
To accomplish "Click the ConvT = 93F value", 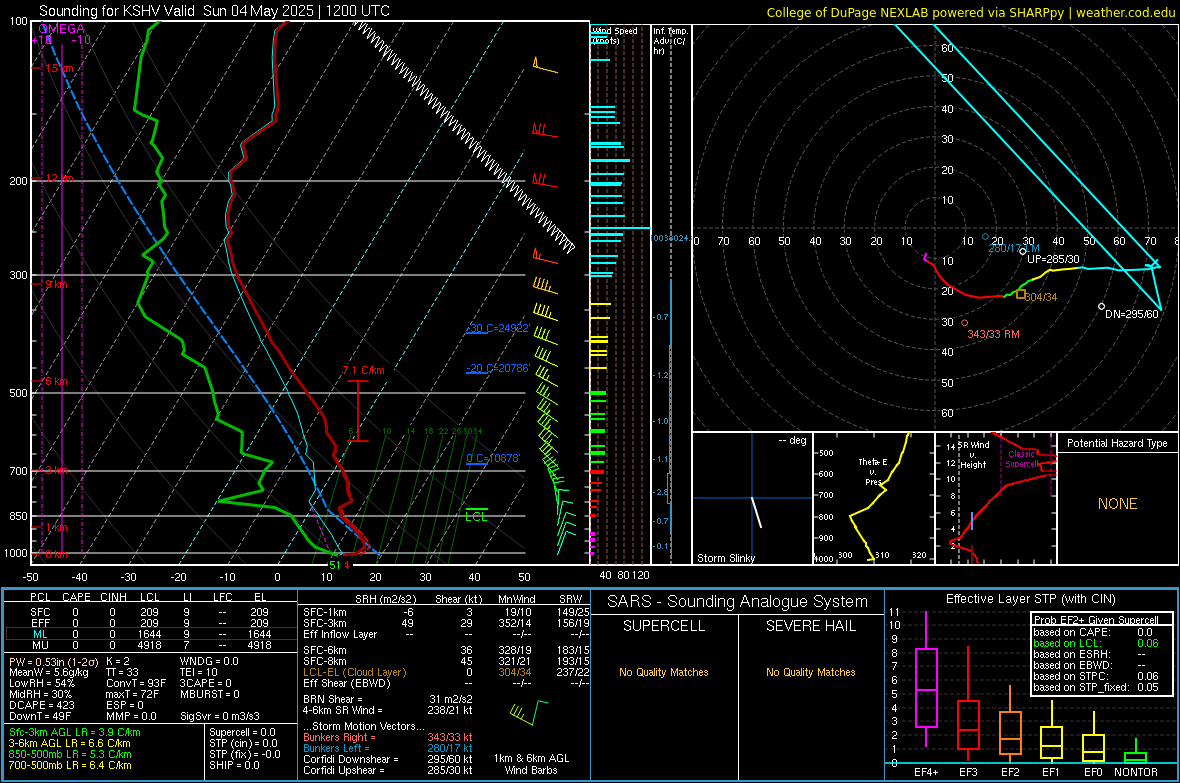I will [136, 683].
